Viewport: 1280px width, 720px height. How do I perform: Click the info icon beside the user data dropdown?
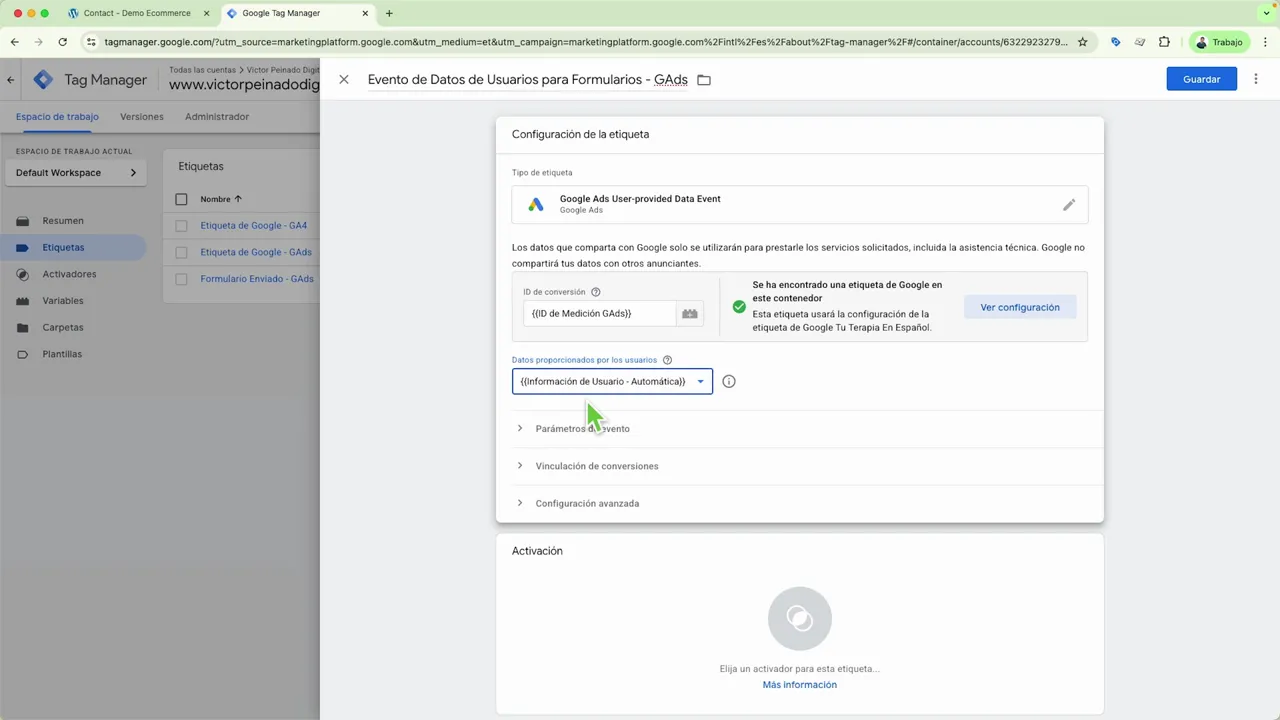point(729,381)
